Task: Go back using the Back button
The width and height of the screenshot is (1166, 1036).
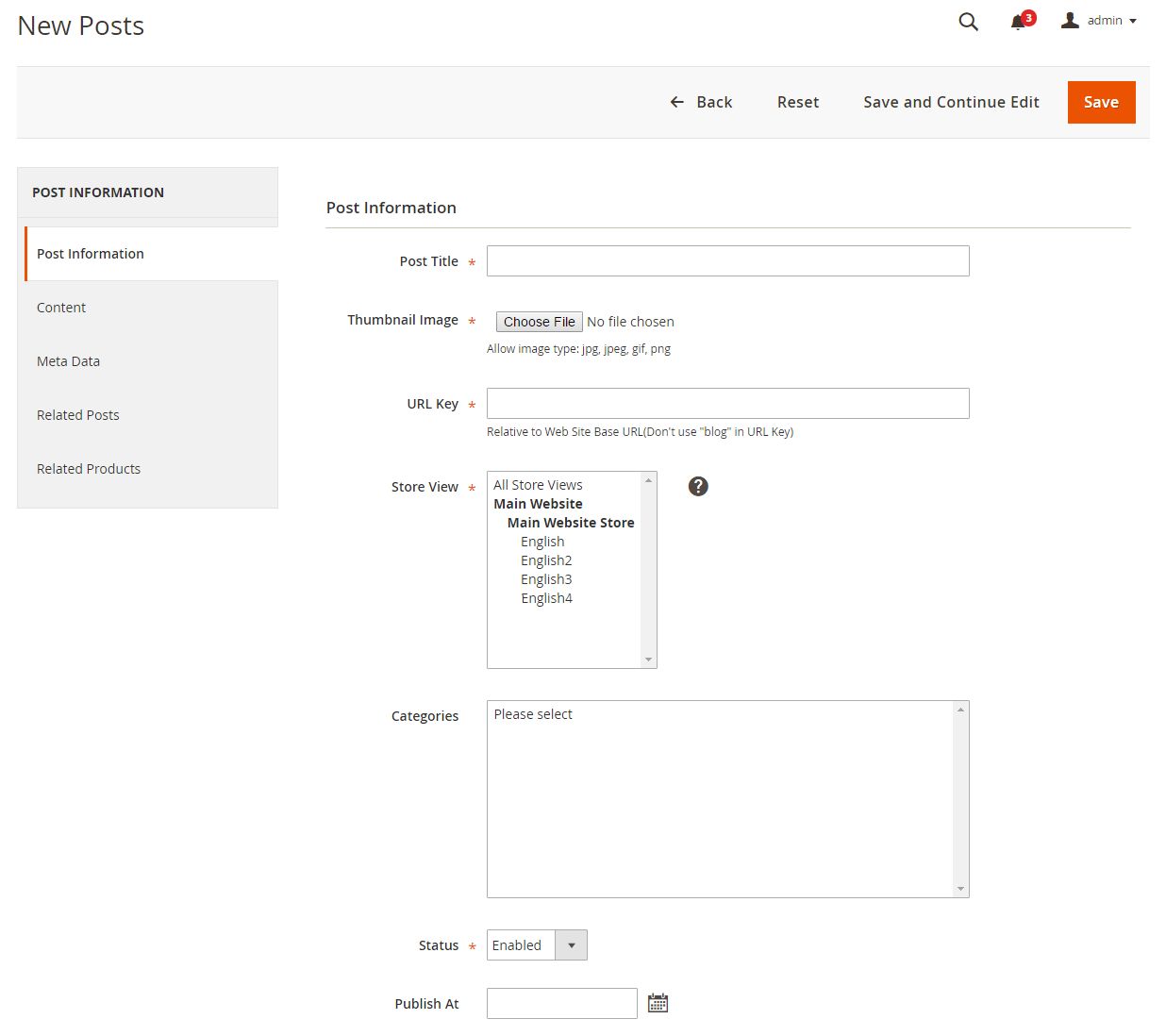Action: (x=701, y=102)
